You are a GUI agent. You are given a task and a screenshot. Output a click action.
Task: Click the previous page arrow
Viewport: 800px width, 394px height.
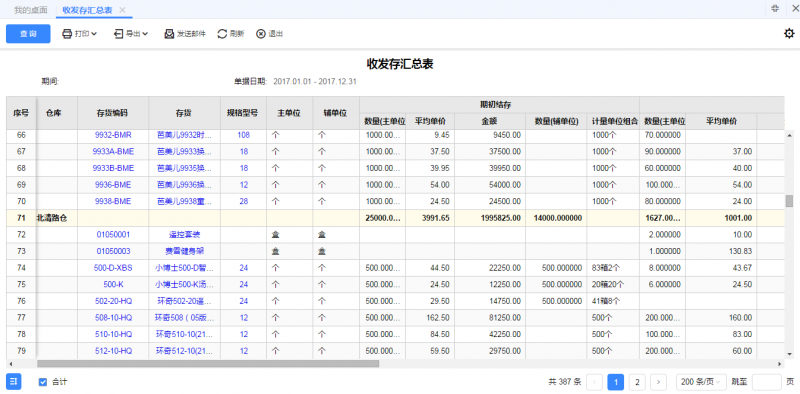(594, 382)
